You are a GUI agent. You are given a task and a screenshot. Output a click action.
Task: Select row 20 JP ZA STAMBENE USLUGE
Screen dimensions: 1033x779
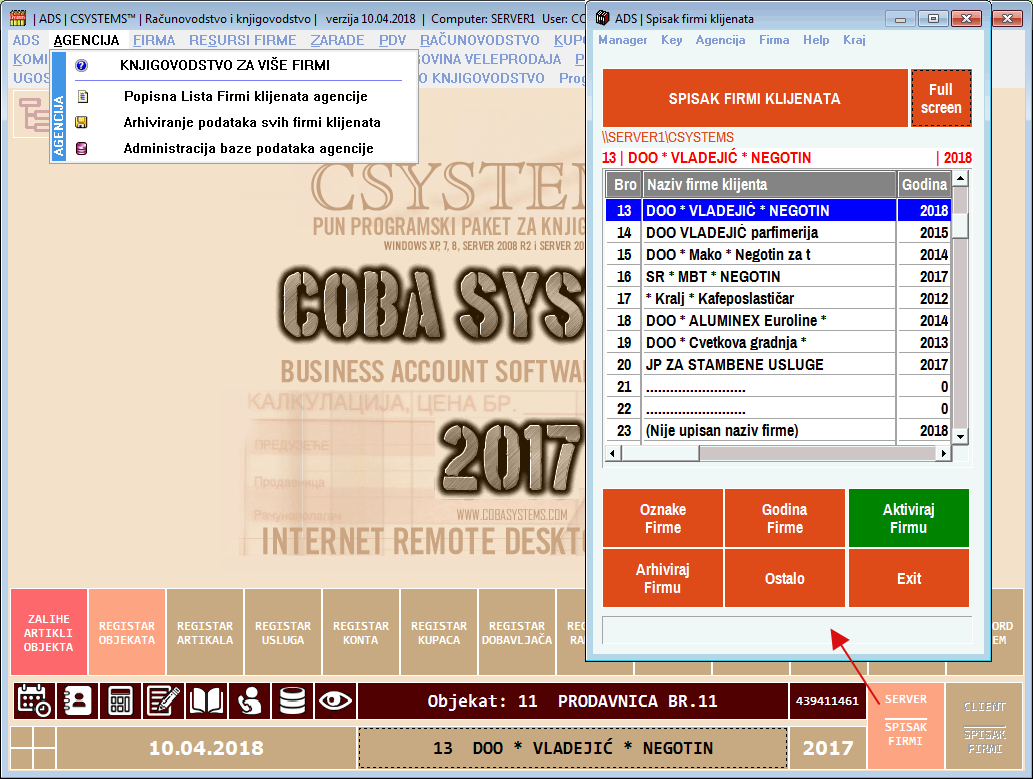(x=778, y=364)
